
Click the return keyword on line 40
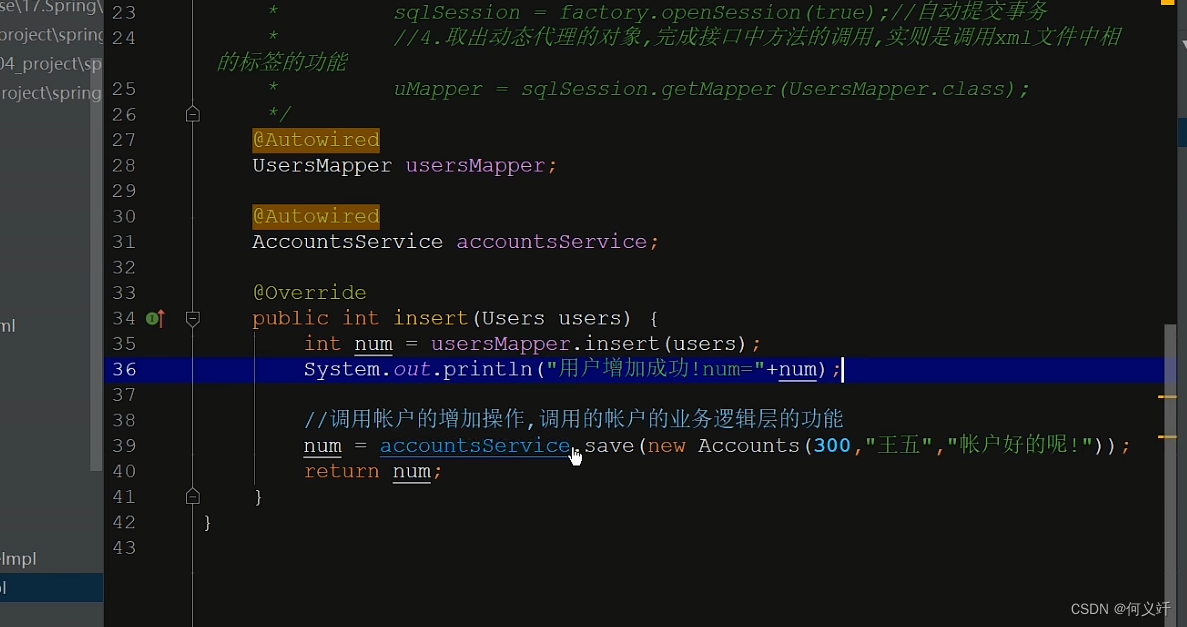(x=341, y=472)
